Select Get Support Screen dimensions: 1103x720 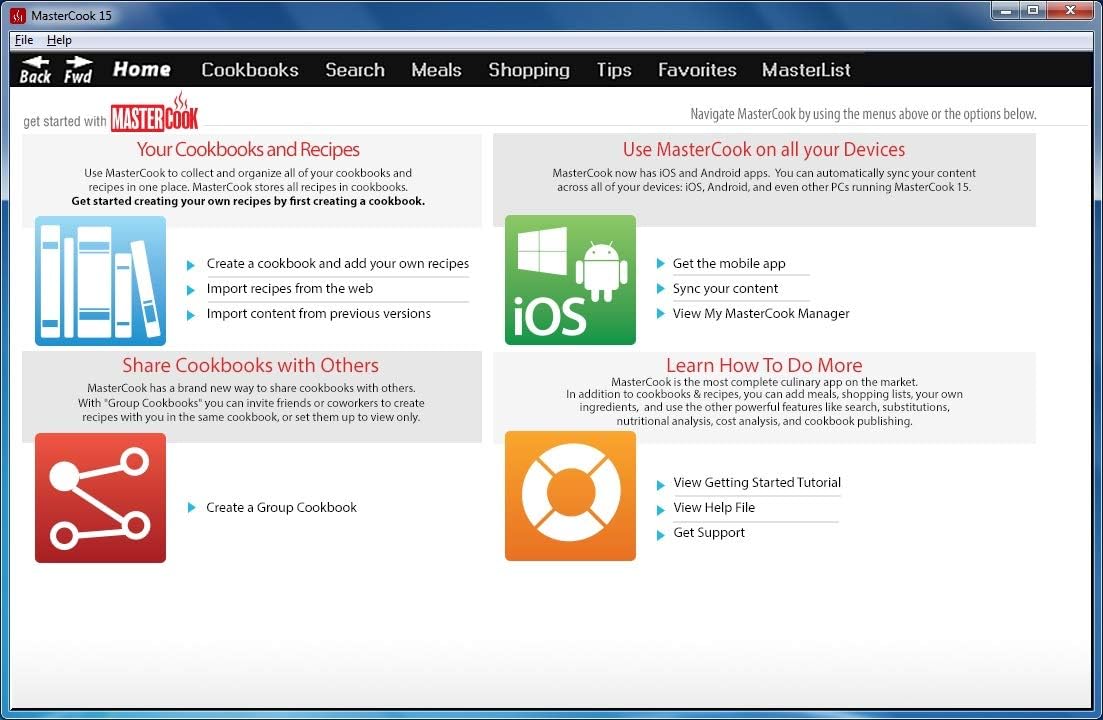coord(709,532)
